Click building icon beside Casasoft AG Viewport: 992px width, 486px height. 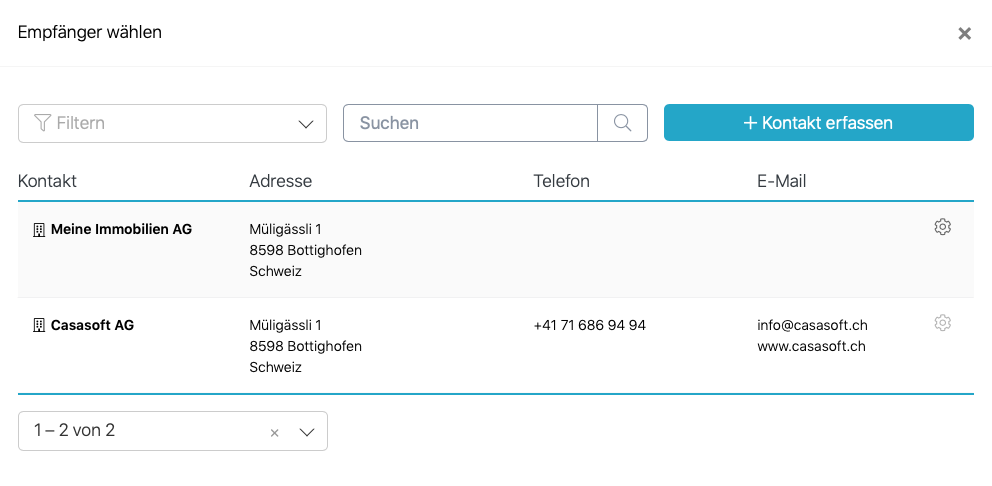39,325
